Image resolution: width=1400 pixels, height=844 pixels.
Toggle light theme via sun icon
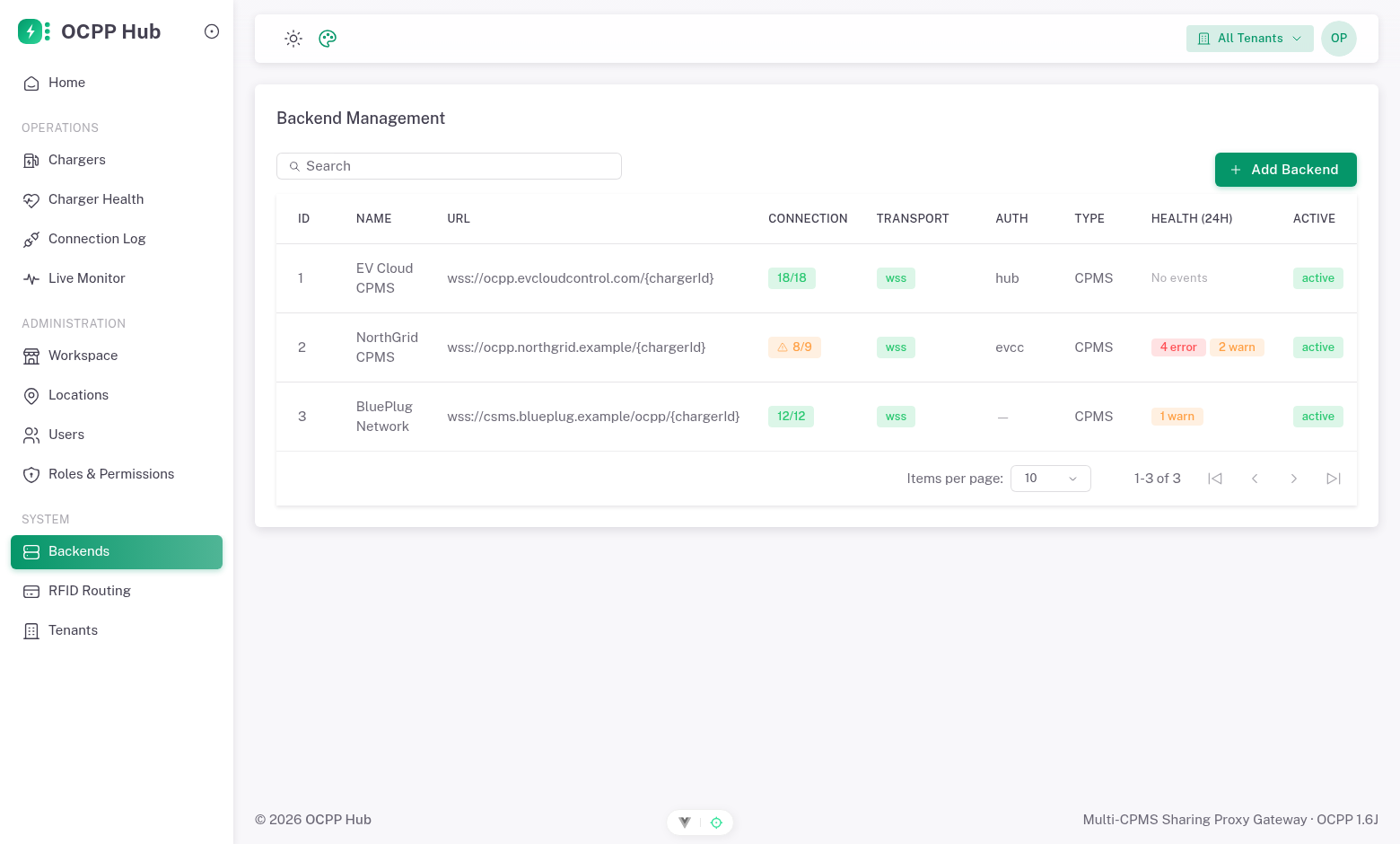[x=293, y=39]
